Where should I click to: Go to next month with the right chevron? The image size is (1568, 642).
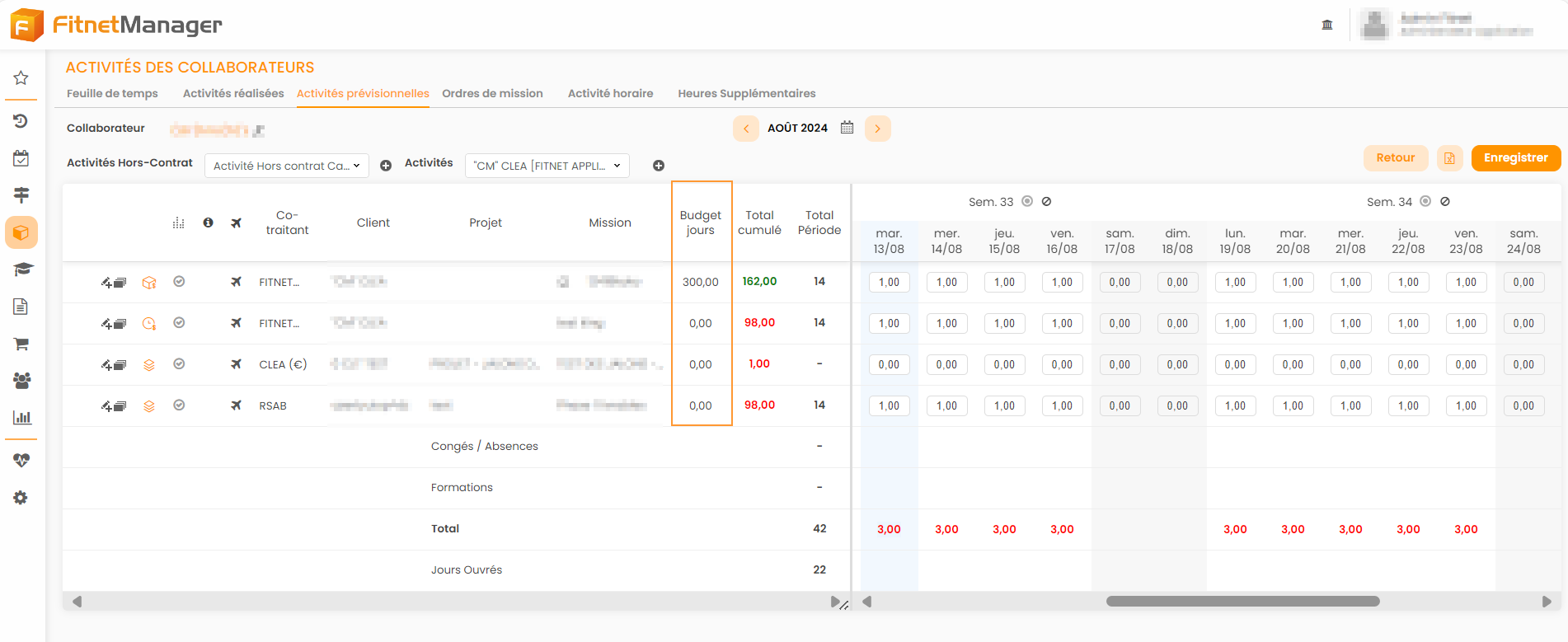(877, 129)
